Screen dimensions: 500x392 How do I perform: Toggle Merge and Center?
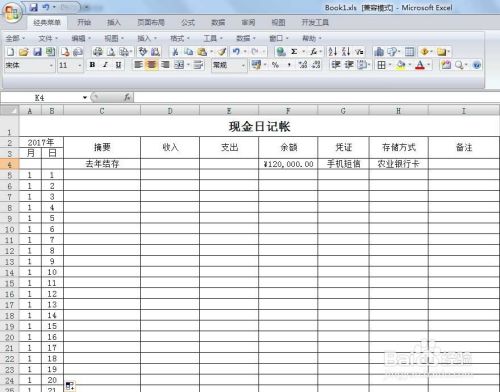pyautogui.click(x=179, y=65)
